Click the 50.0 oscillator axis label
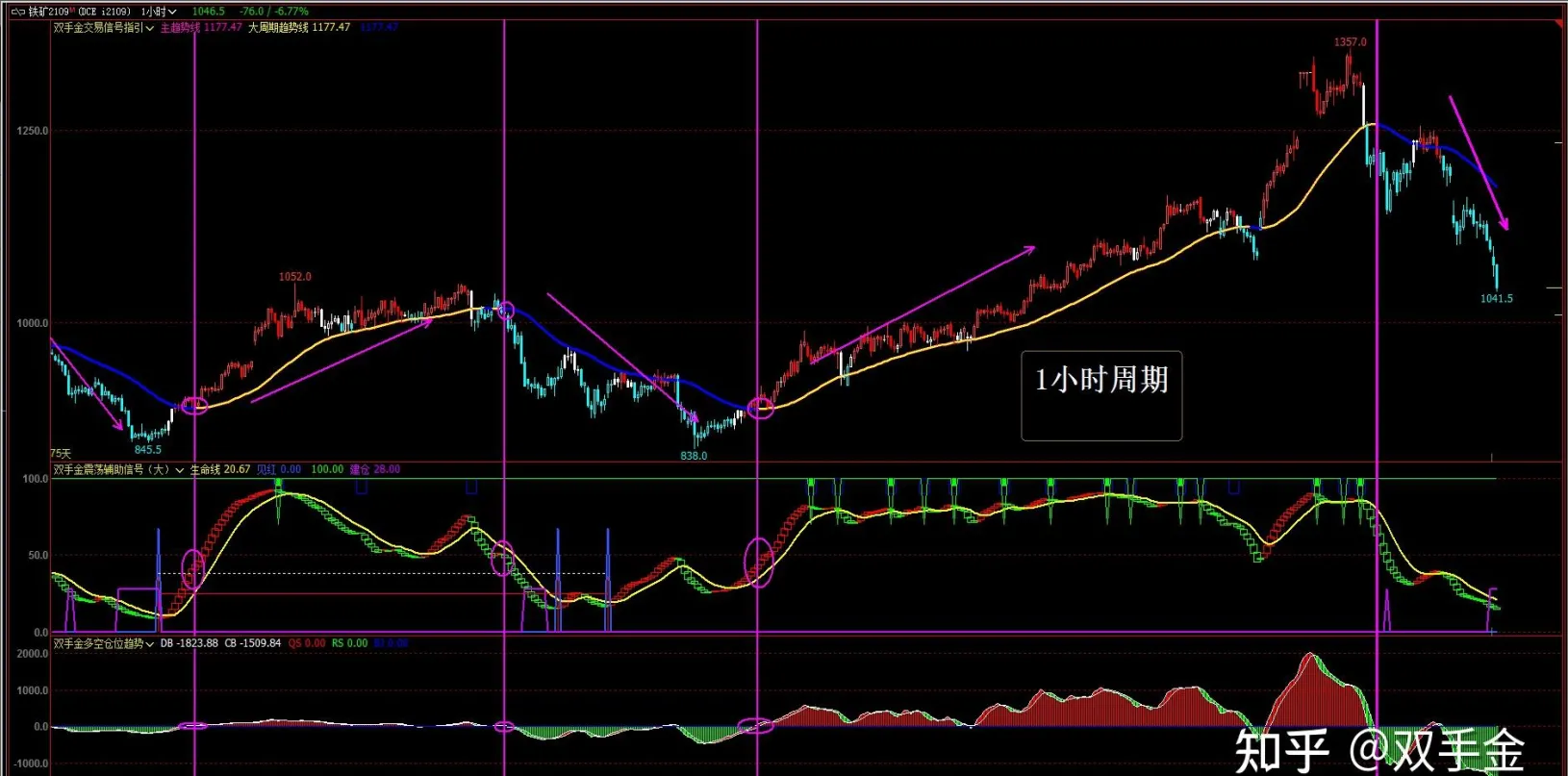This screenshot has height=776, width=1568. tap(37, 556)
